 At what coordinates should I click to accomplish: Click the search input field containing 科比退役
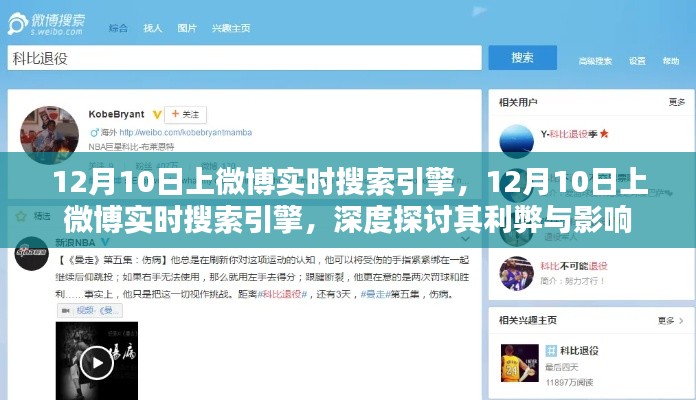click(245, 58)
